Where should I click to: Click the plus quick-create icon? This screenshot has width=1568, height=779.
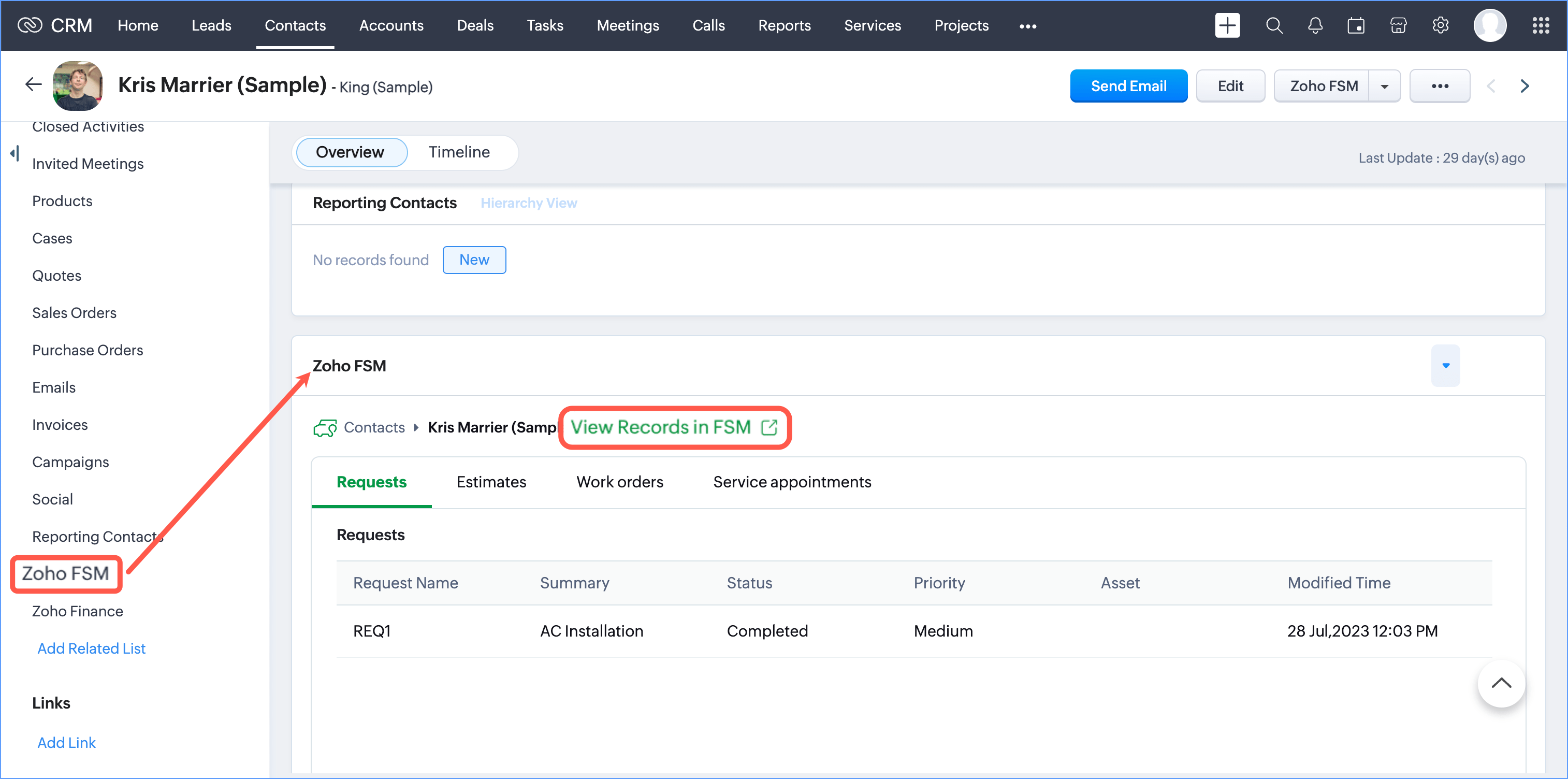[1227, 25]
